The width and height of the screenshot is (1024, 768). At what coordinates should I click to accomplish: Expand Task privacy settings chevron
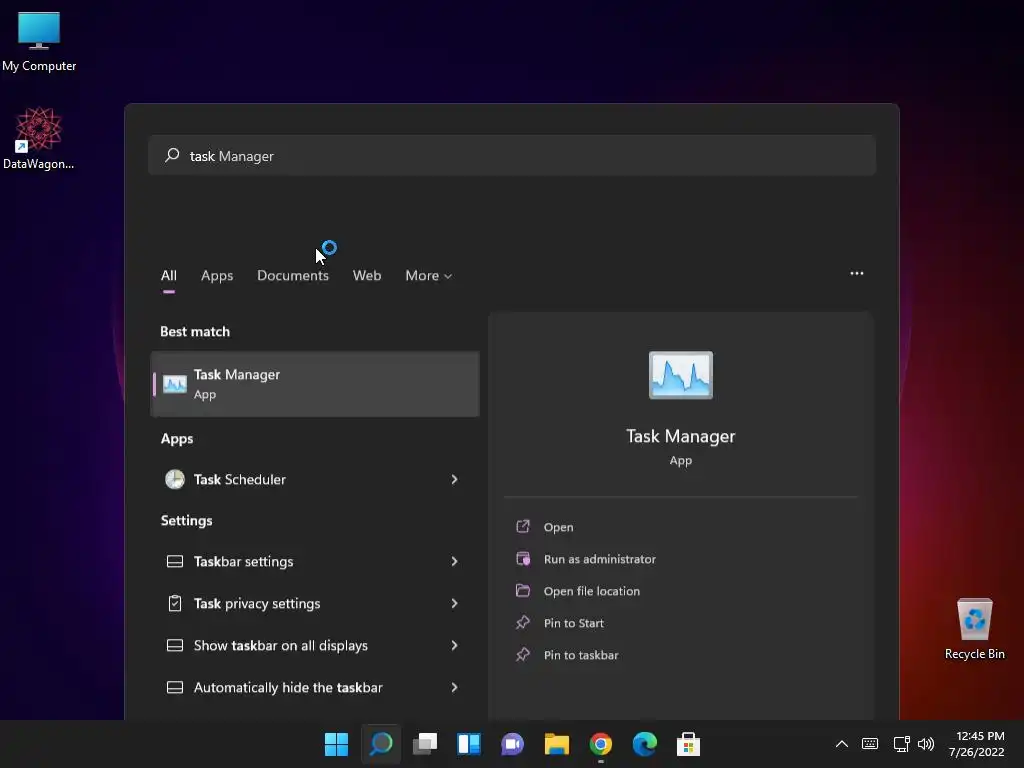point(455,603)
